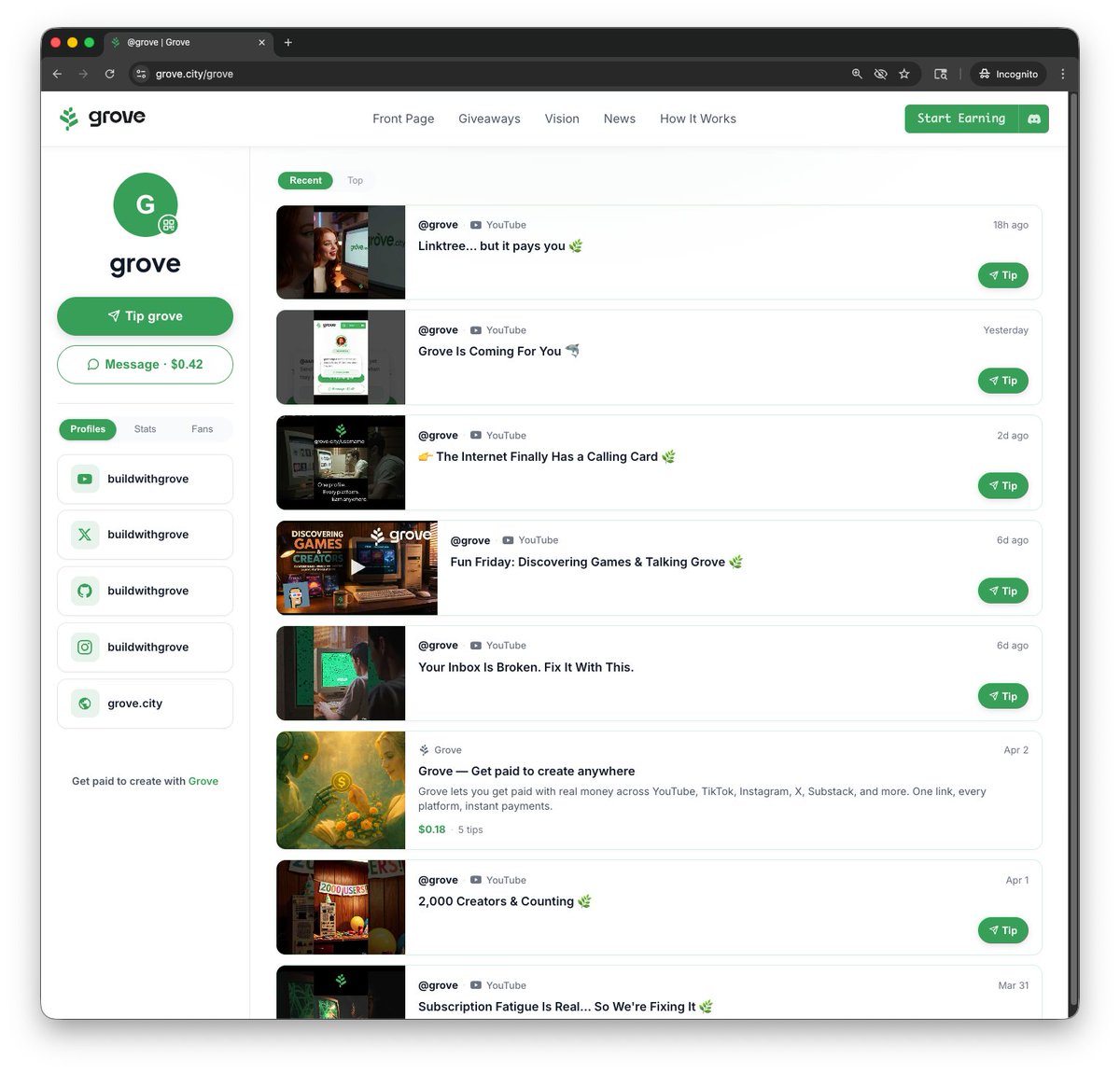Tip the 'Fun Friday' post
Viewport: 1120px width, 1073px height.
point(1003,591)
